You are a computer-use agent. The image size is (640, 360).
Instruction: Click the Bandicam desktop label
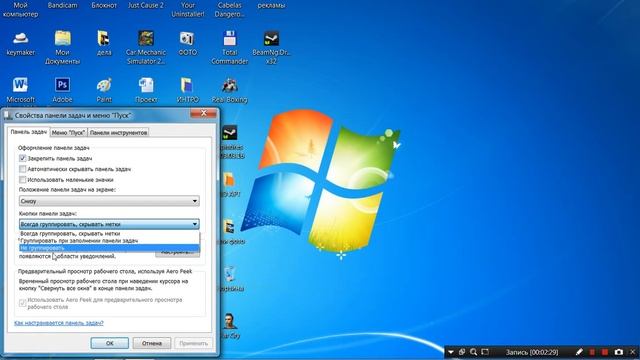click(x=62, y=6)
